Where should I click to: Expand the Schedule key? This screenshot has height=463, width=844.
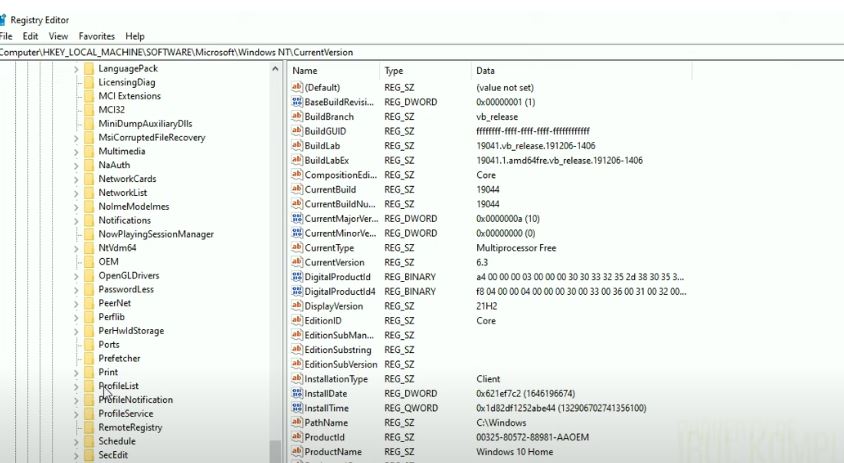tap(76, 441)
